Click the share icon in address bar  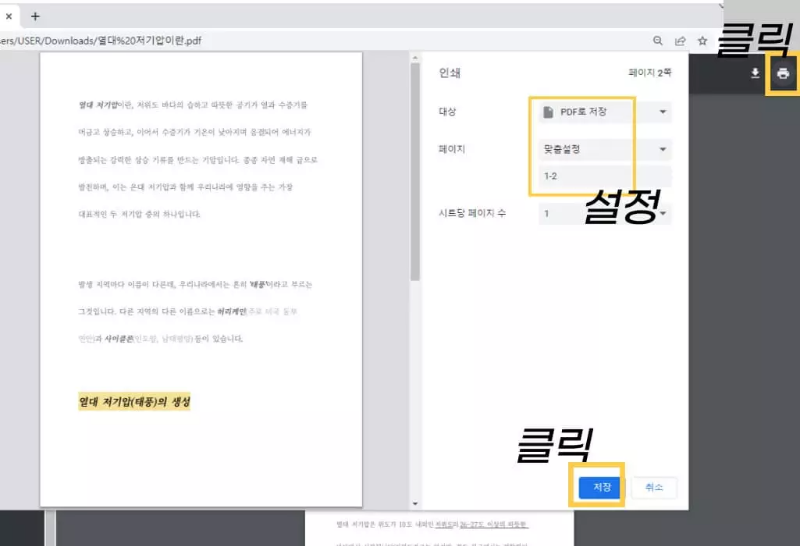tap(680, 41)
